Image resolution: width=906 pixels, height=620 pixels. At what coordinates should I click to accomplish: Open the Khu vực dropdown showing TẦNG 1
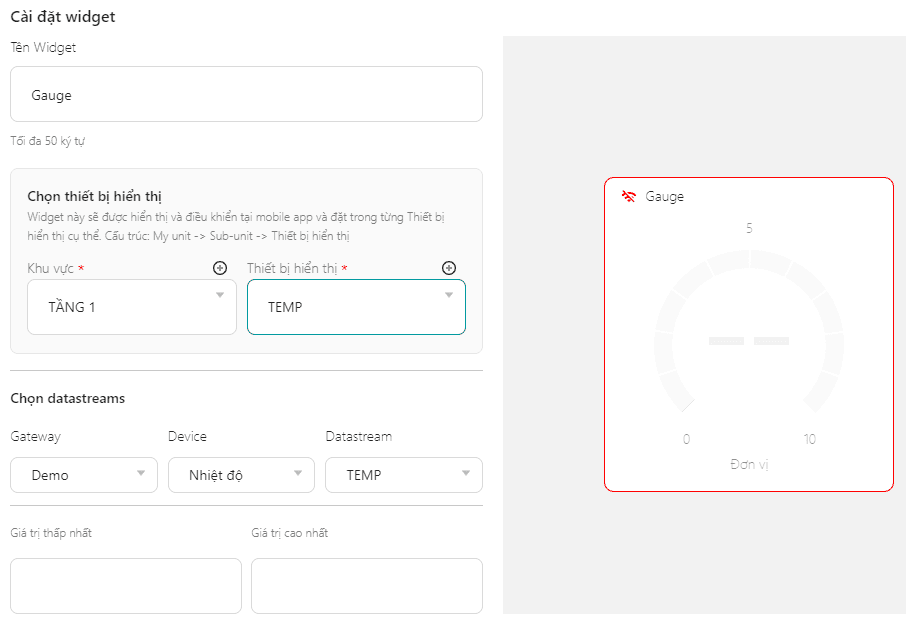(x=132, y=307)
